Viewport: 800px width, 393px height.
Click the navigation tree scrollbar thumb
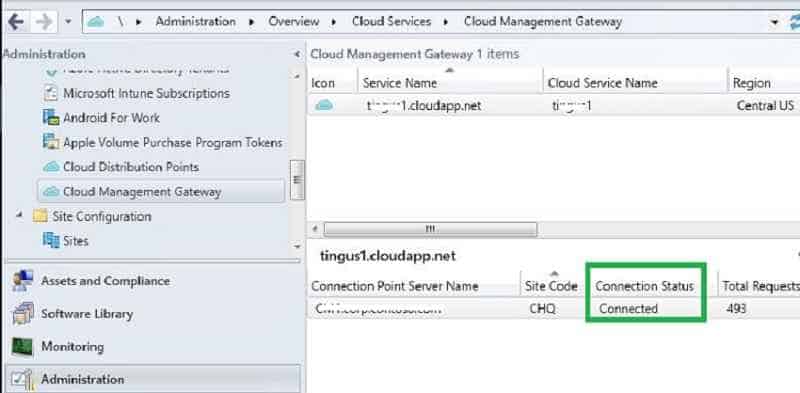[297, 180]
